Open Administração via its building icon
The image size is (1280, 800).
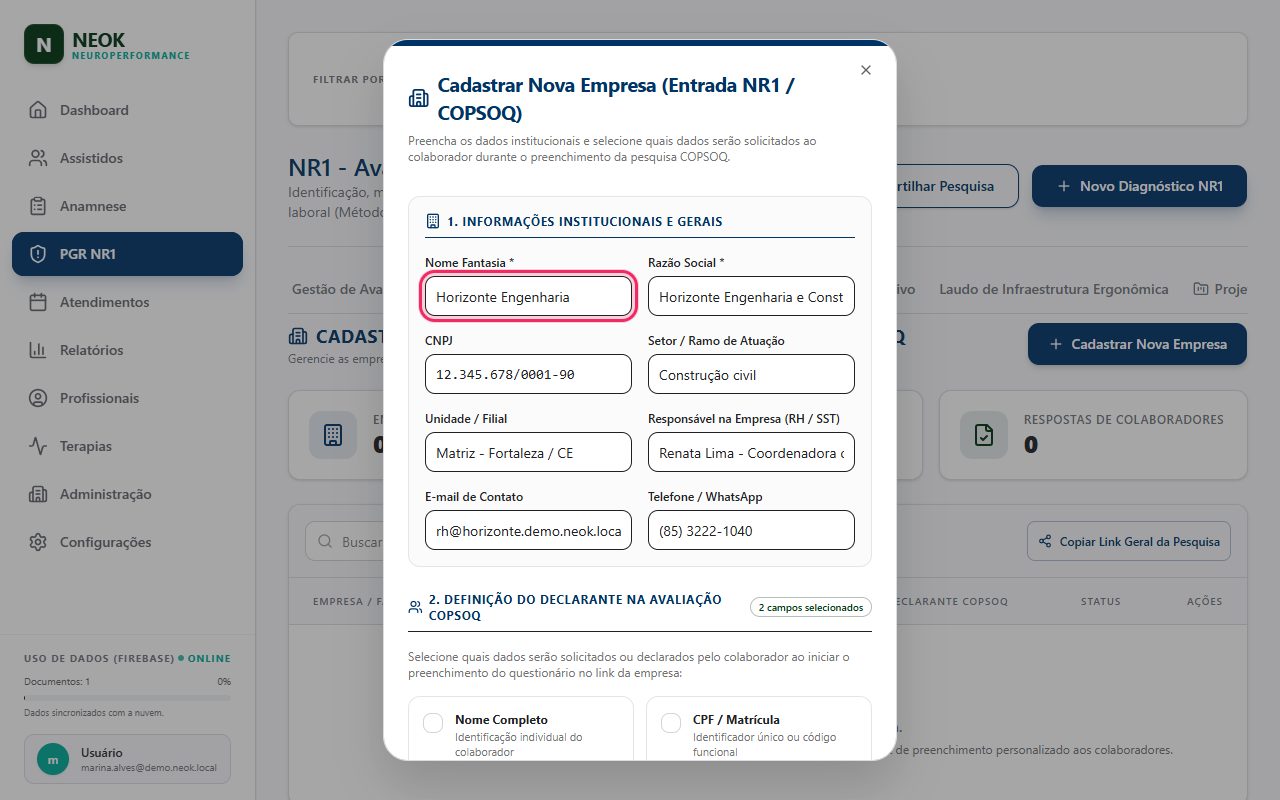pyautogui.click(x=38, y=494)
